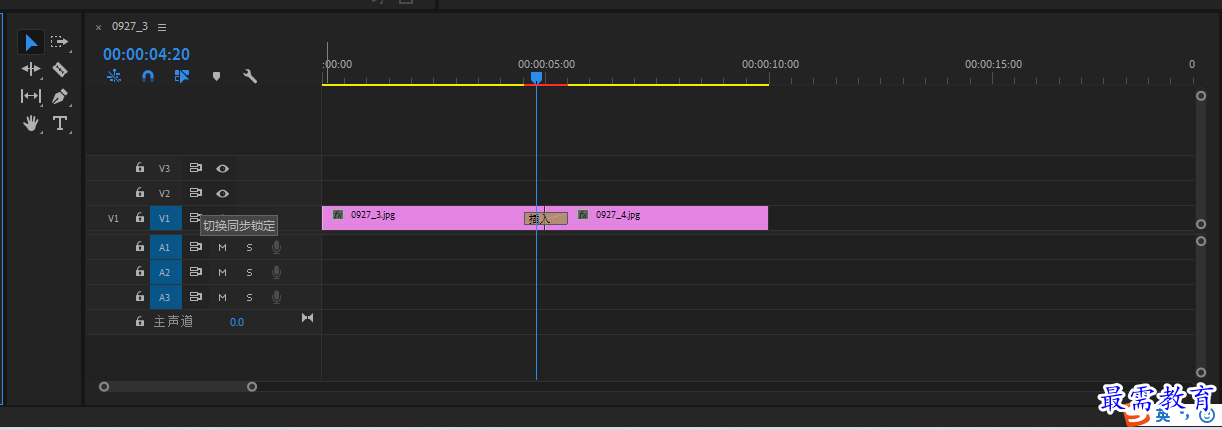Toggle lock on track V3
The height and width of the screenshot is (430, 1222).
coord(140,168)
